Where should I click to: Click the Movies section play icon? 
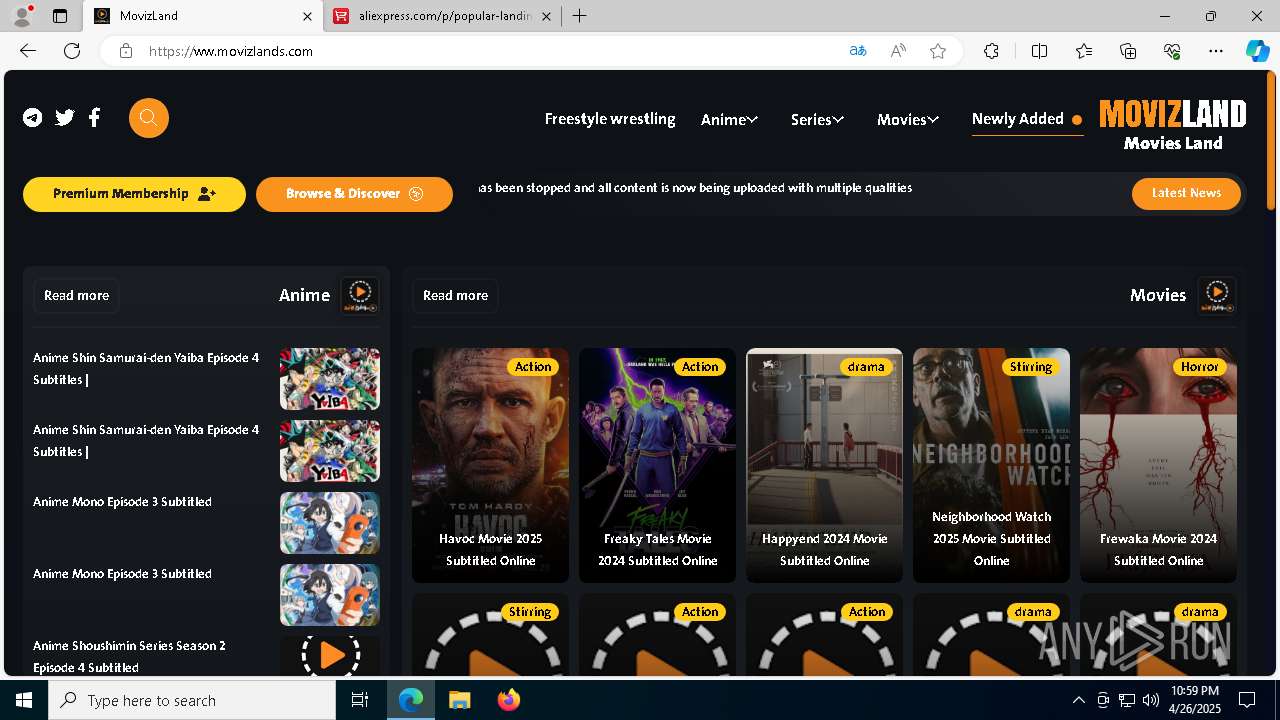[x=1217, y=295]
